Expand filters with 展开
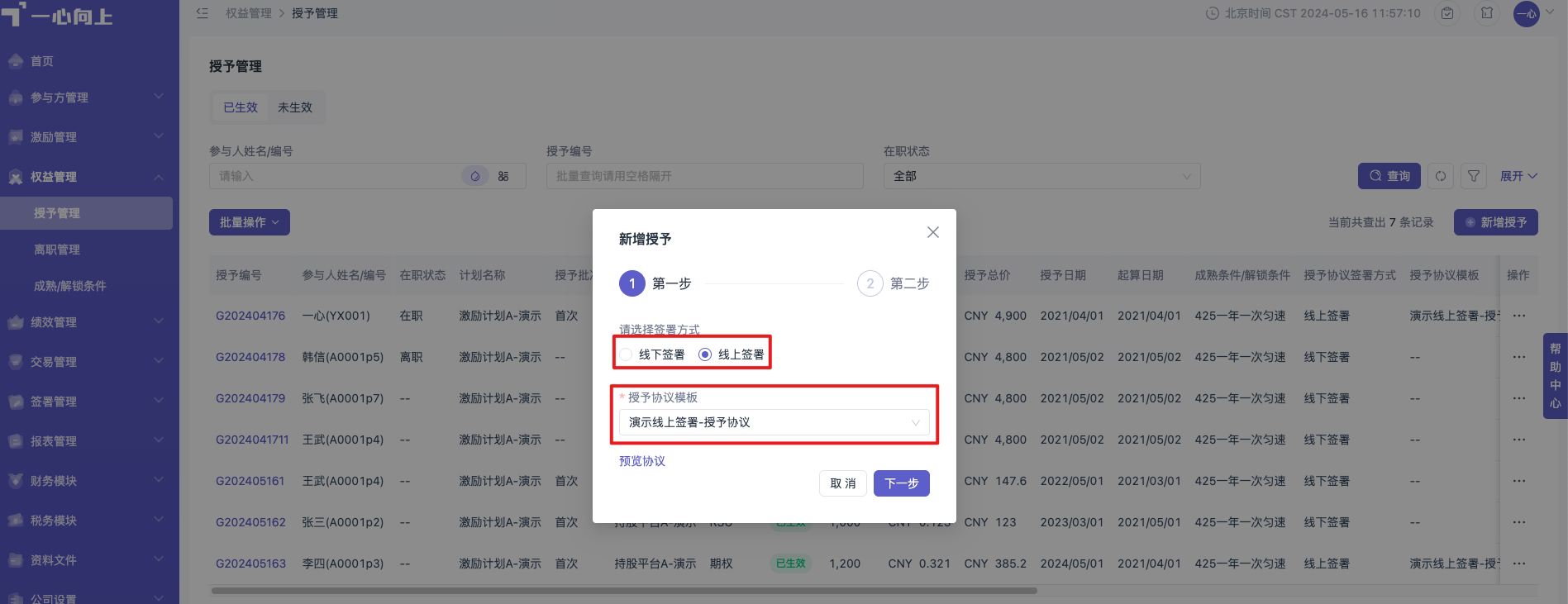This screenshot has width=1568, height=604. click(x=1518, y=176)
